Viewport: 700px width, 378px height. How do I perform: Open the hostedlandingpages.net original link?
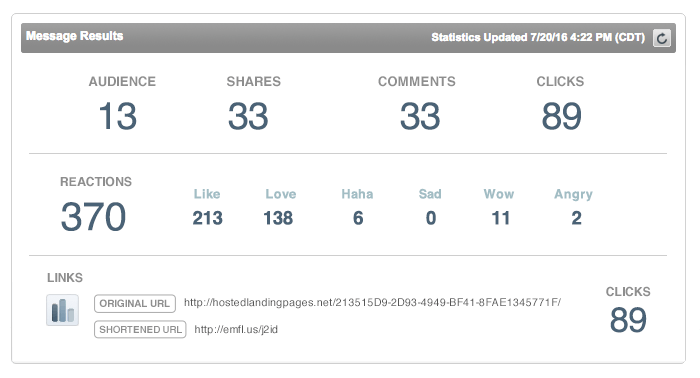point(372,303)
